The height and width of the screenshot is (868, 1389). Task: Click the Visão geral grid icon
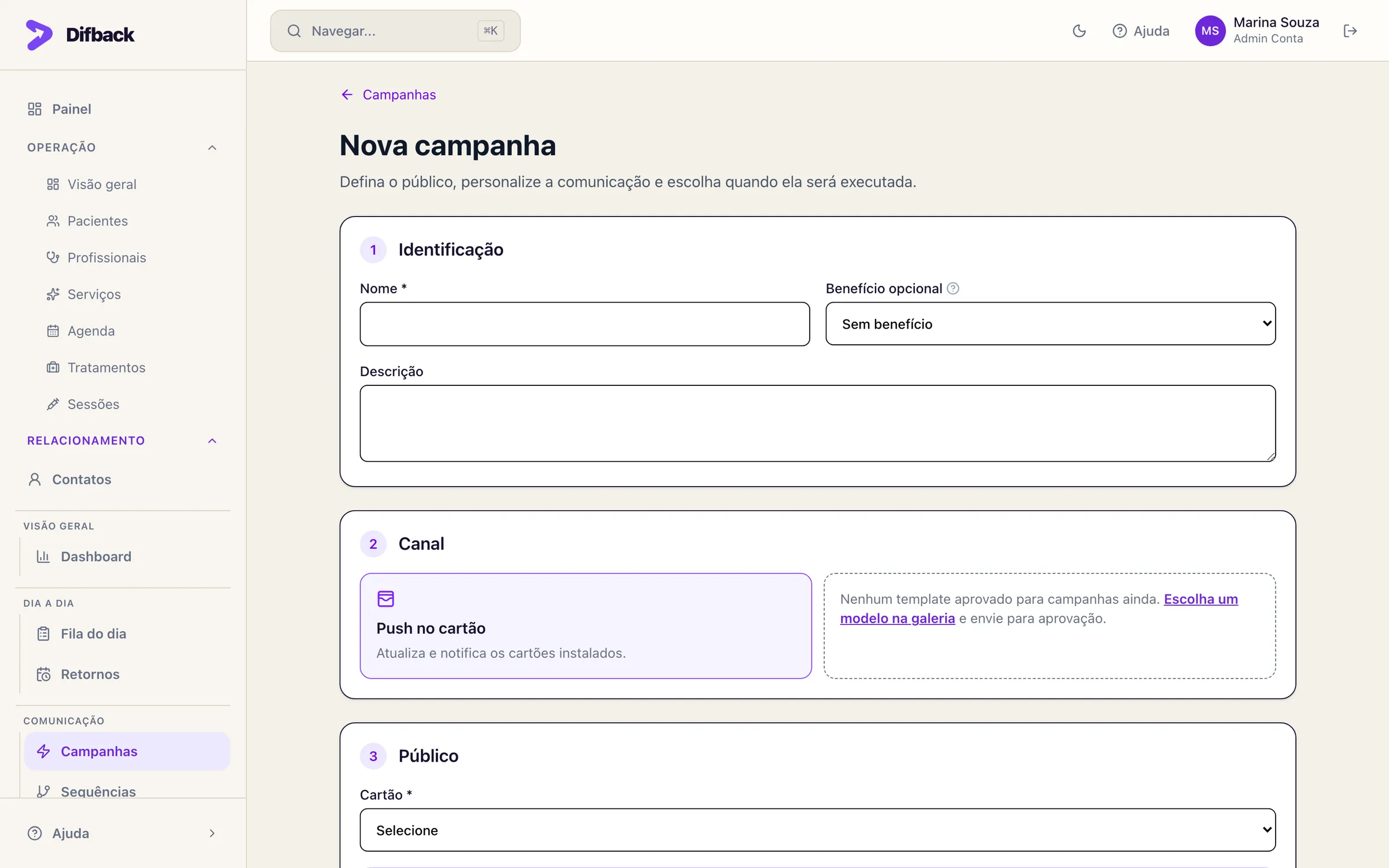click(x=53, y=184)
